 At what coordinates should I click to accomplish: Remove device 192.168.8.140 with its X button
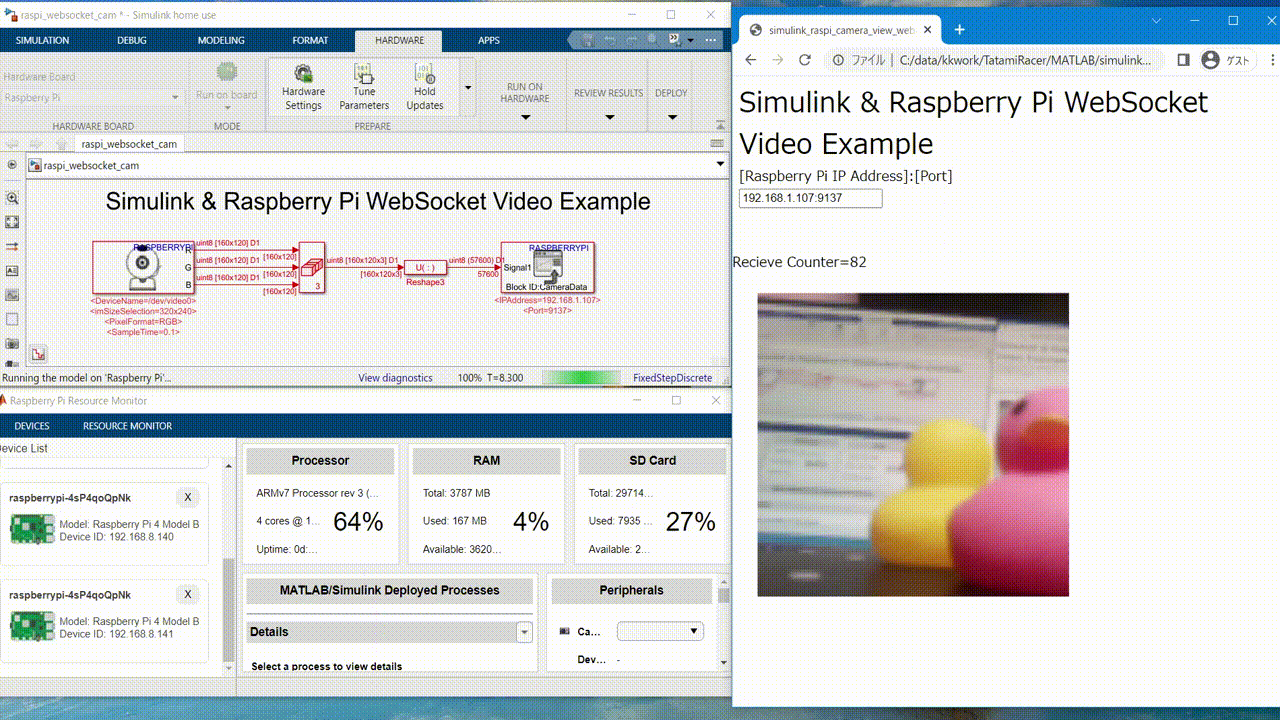[x=187, y=497]
